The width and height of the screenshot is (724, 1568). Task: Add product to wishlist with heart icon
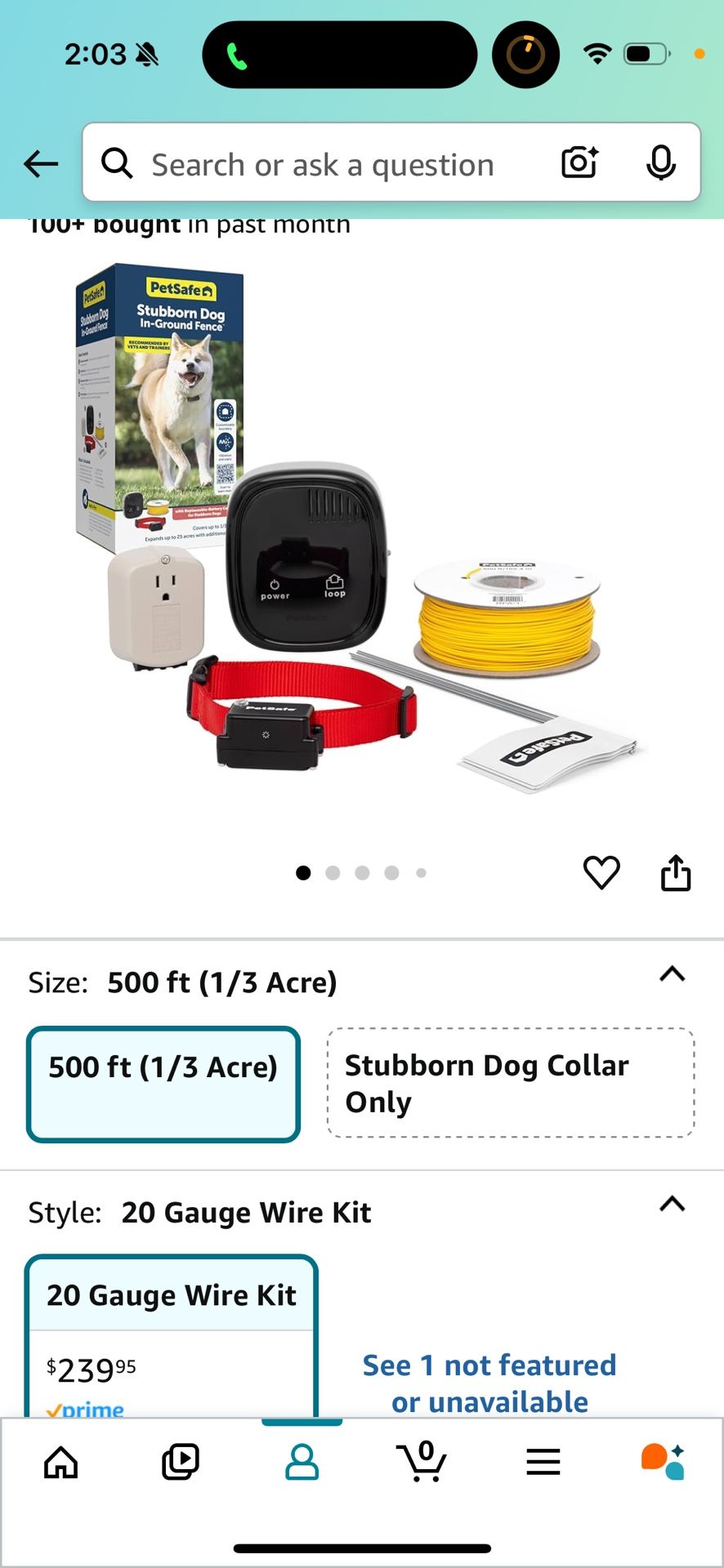pyautogui.click(x=601, y=872)
